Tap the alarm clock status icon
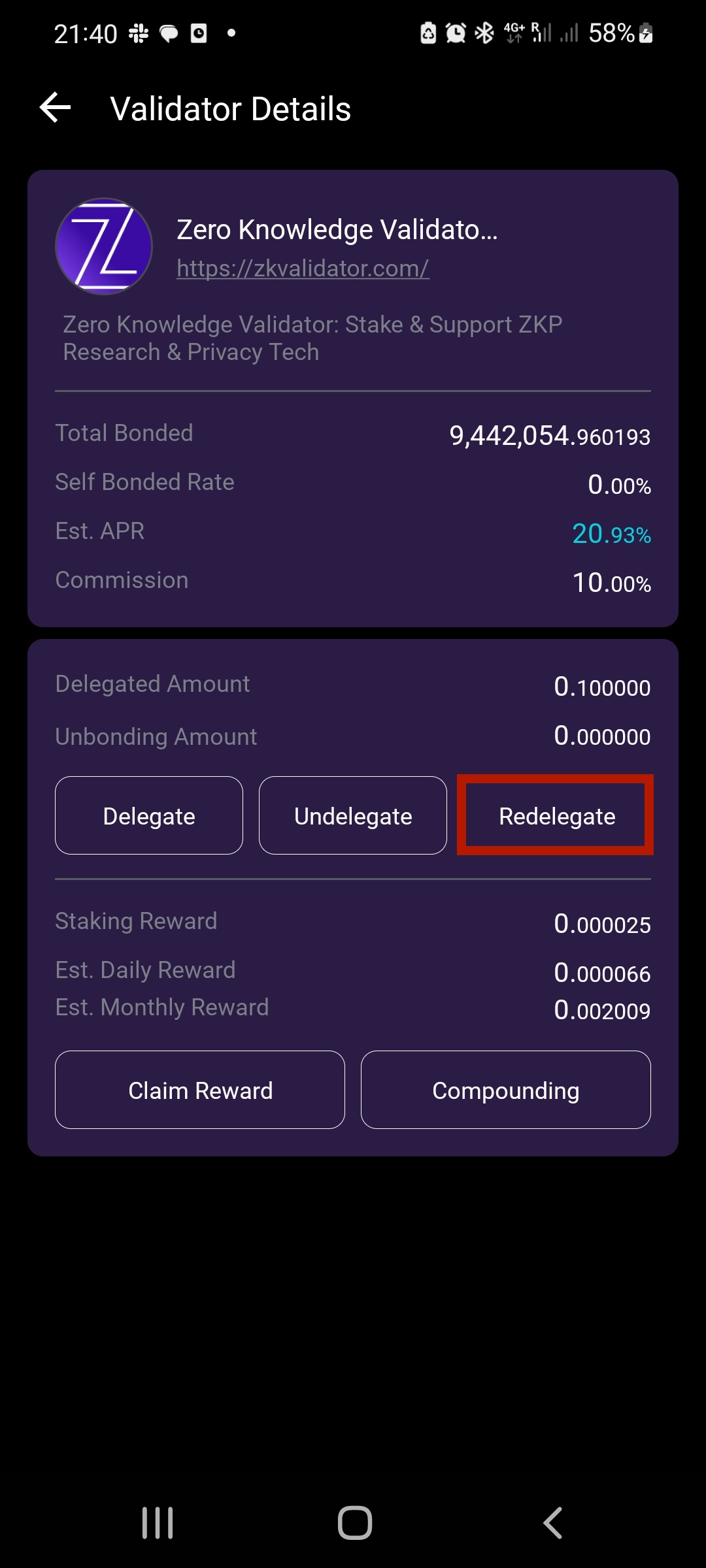 click(x=456, y=33)
